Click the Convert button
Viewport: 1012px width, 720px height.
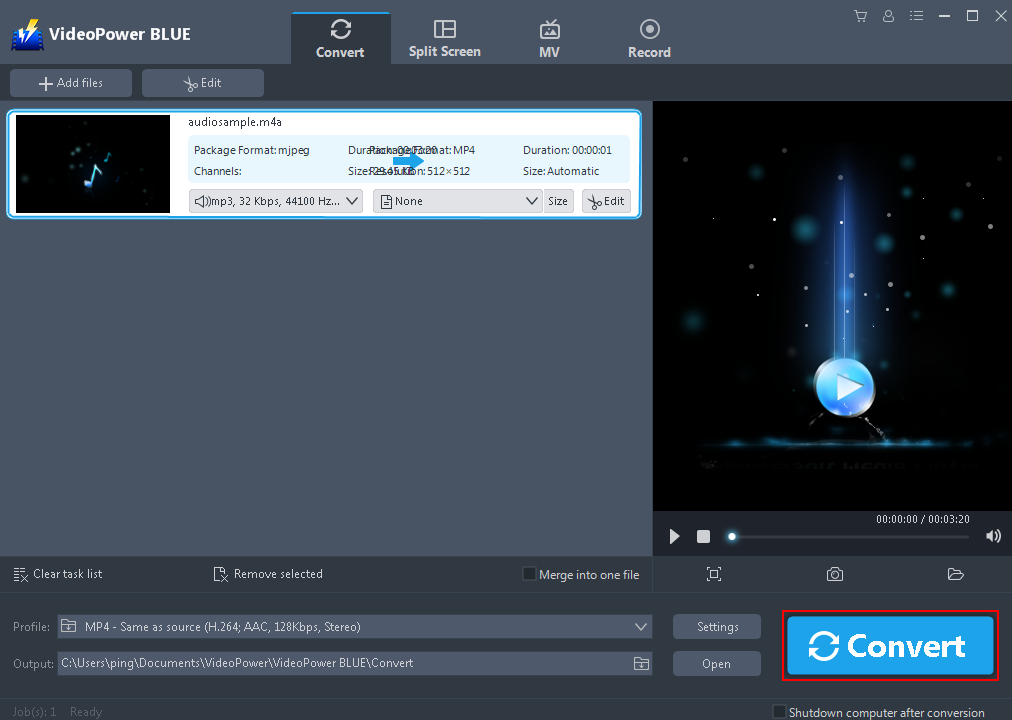pyautogui.click(x=889, y=646)
